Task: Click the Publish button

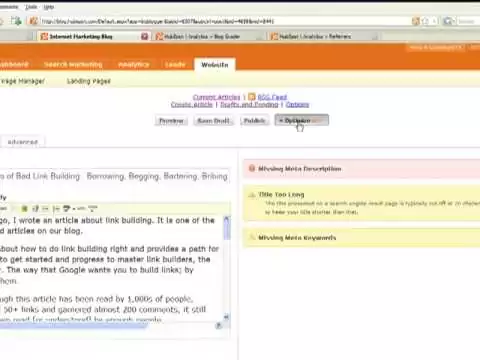Action: click(x=254, y=121)
